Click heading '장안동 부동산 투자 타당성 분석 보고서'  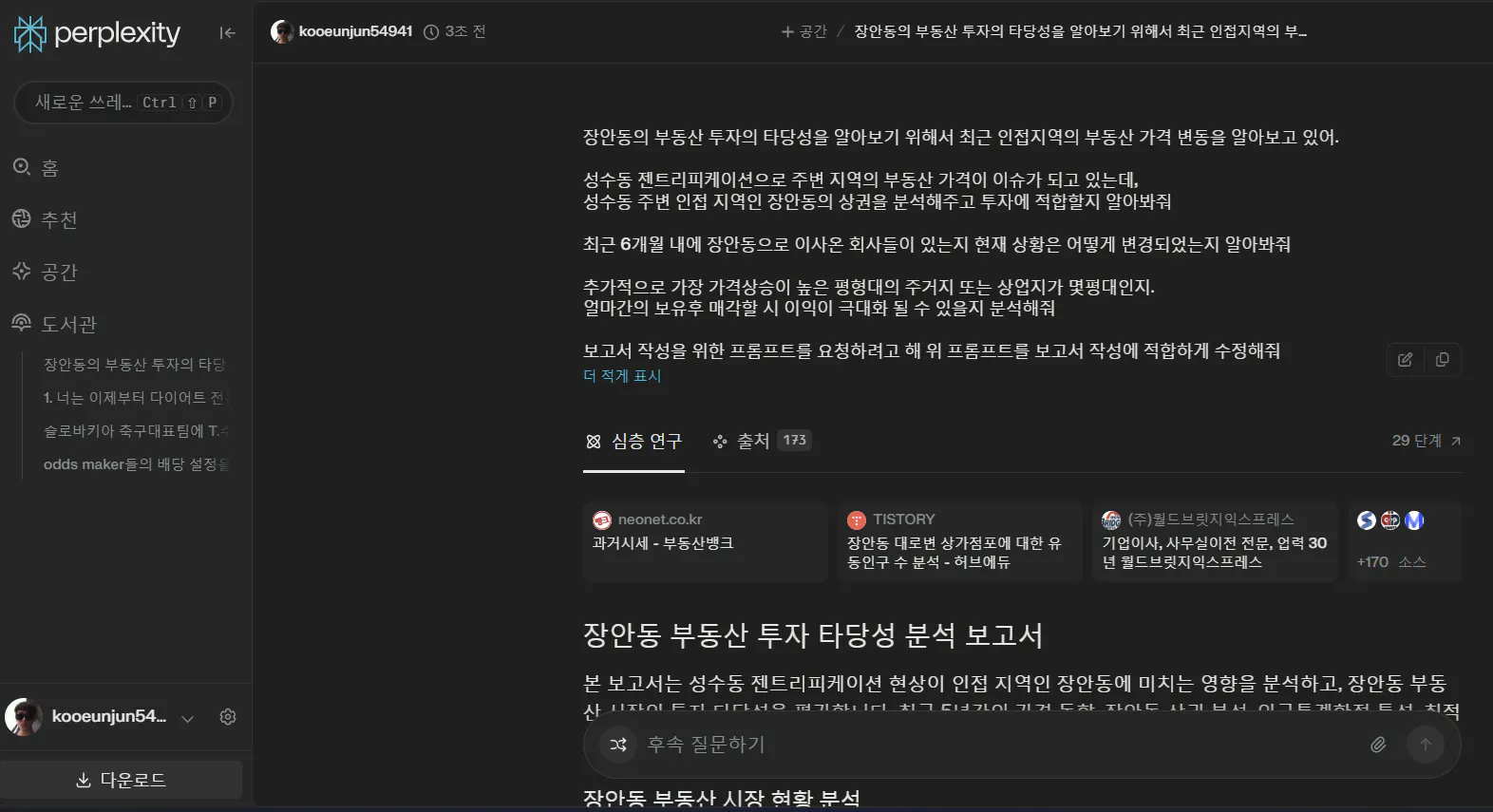(813, 635)
